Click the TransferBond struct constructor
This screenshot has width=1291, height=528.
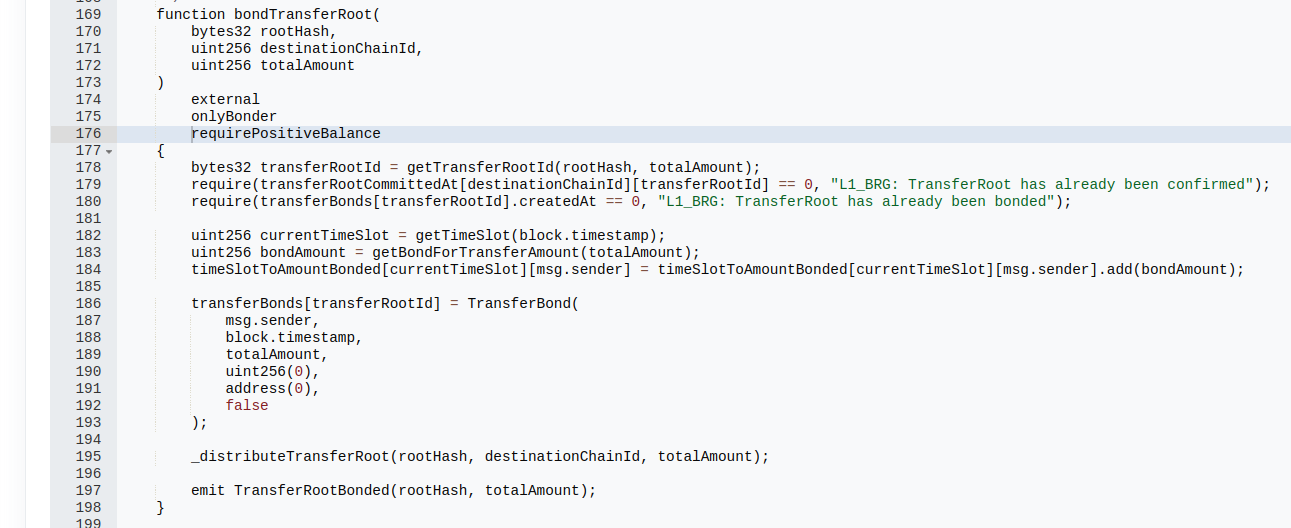tap(519, 303)
